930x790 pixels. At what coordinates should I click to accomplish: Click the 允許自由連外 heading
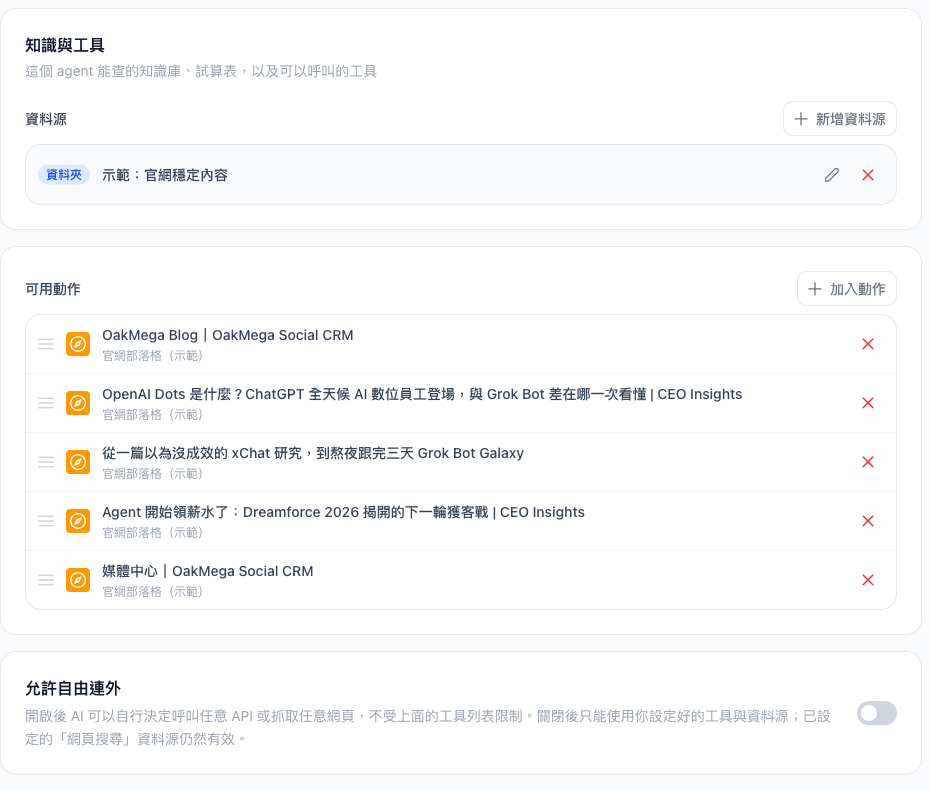pyautogui.click(x=73, y=689)
